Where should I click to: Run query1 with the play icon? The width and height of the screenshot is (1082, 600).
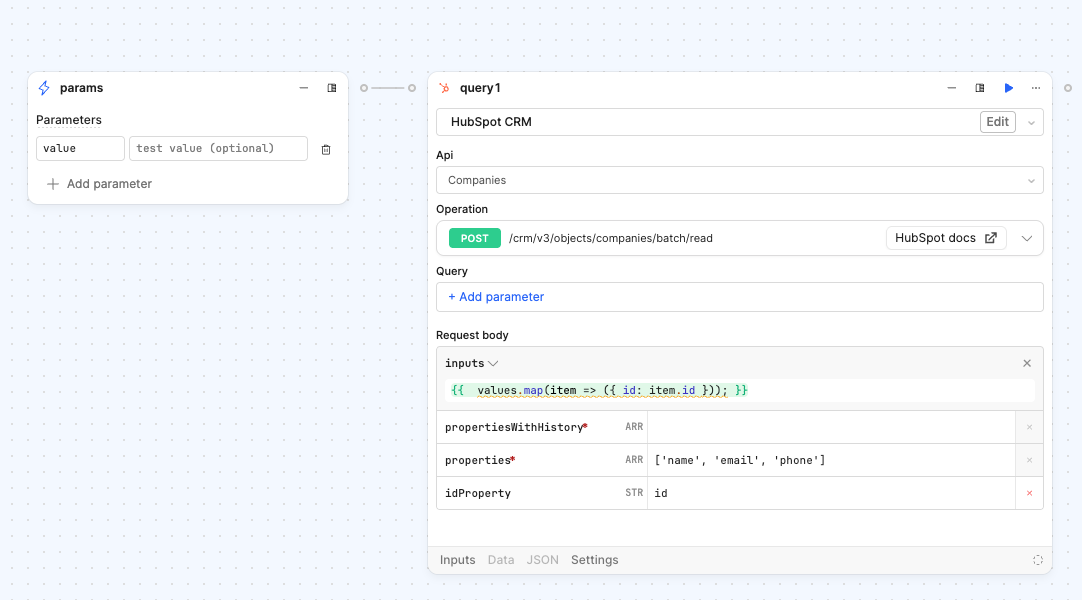tap(1008, 88)
